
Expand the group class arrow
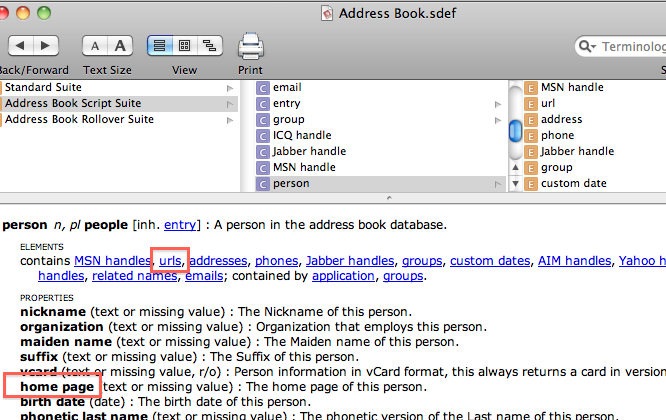tap(498, 120)
